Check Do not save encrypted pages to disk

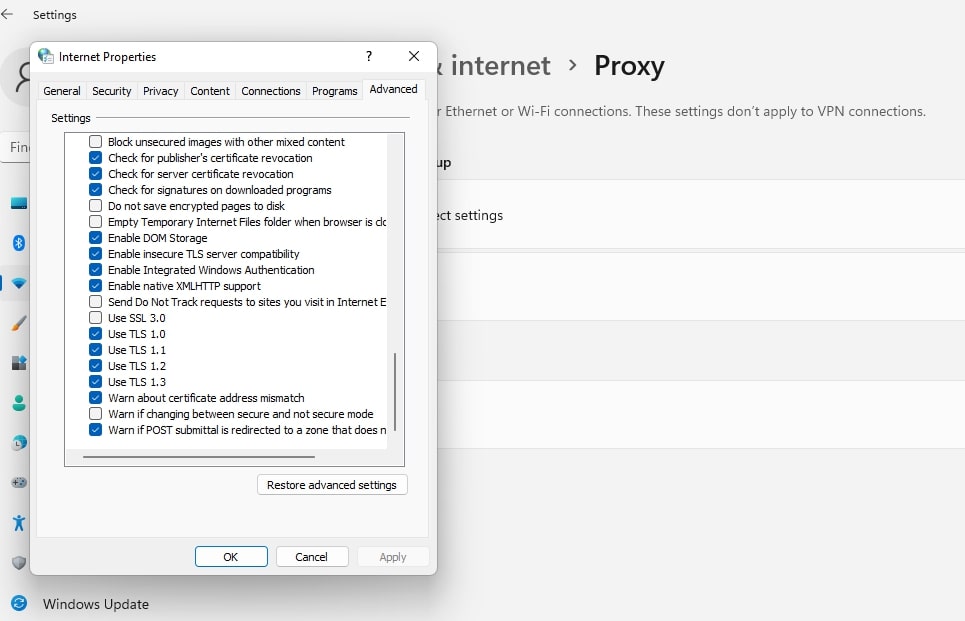96,206
